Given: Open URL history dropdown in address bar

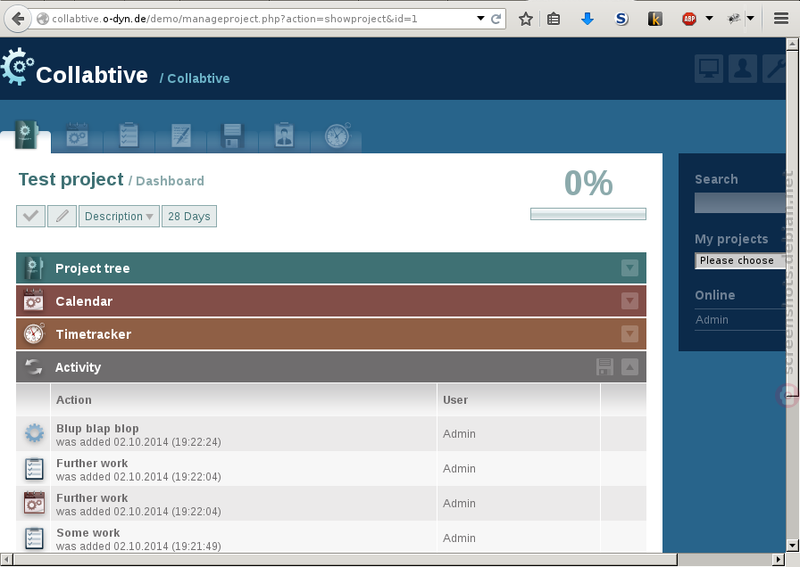Looking at the screenshot, I should tap(481, 18).
